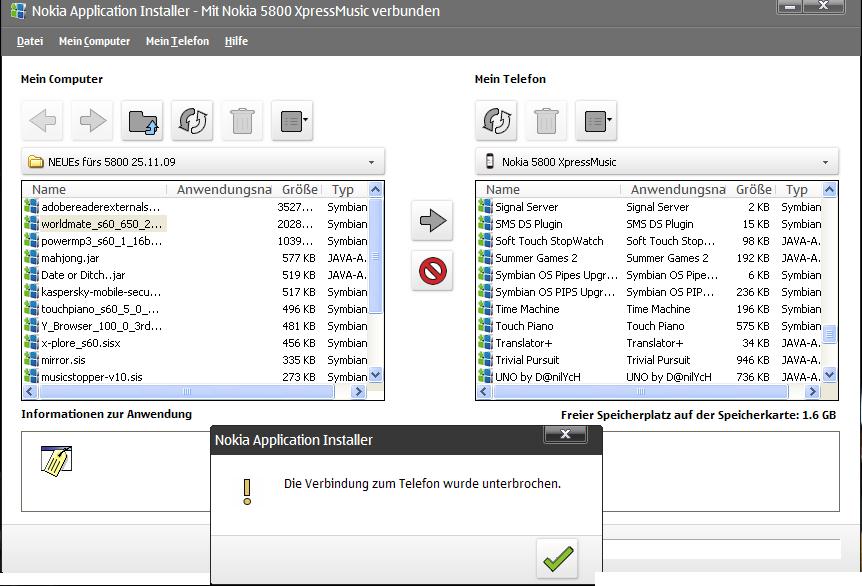Select x-plore_s60.sisx file
This screenshot has width=862, height=586.
coord(196,344)
